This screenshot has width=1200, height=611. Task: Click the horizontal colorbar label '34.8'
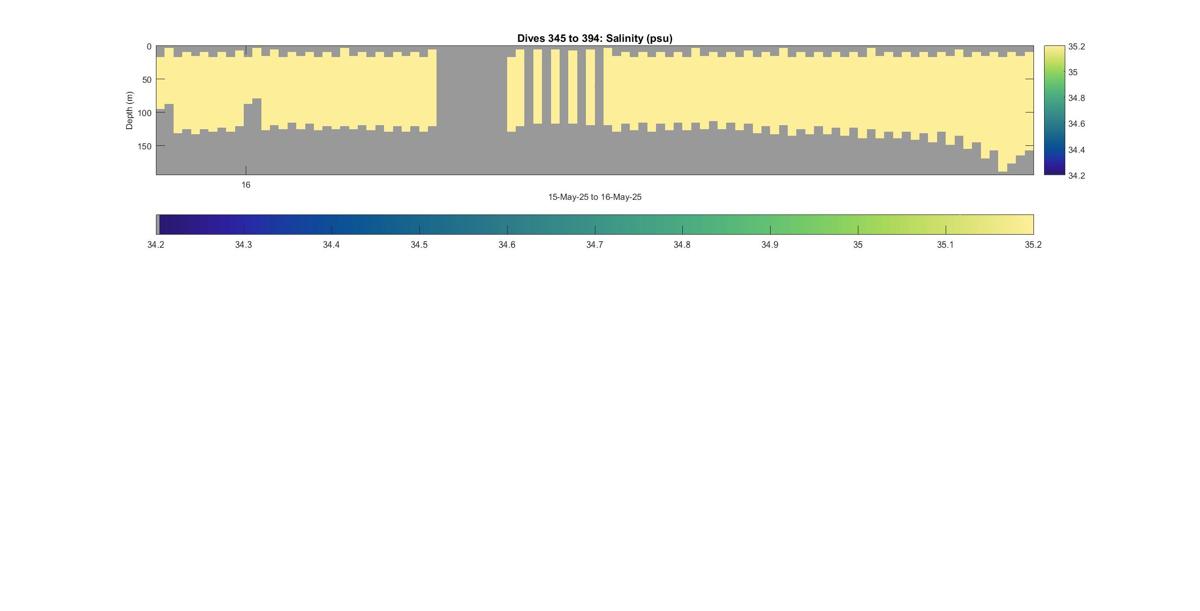682,245
